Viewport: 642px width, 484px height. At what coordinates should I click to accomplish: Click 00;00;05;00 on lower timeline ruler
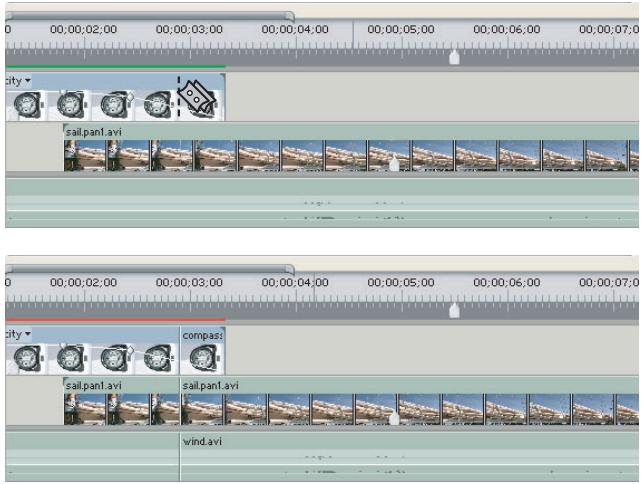(x=401, y=283)
